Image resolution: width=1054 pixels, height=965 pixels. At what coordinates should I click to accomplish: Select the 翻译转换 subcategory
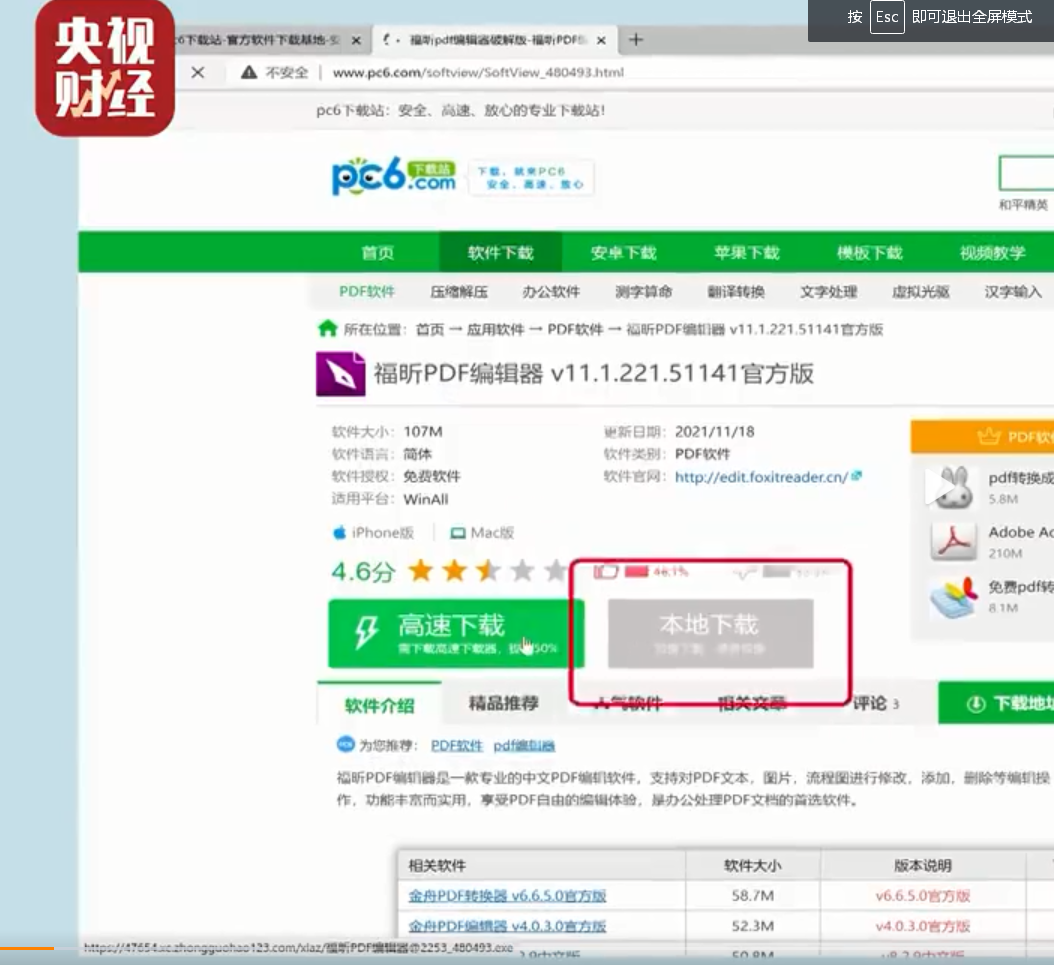[x=736, y=292]
